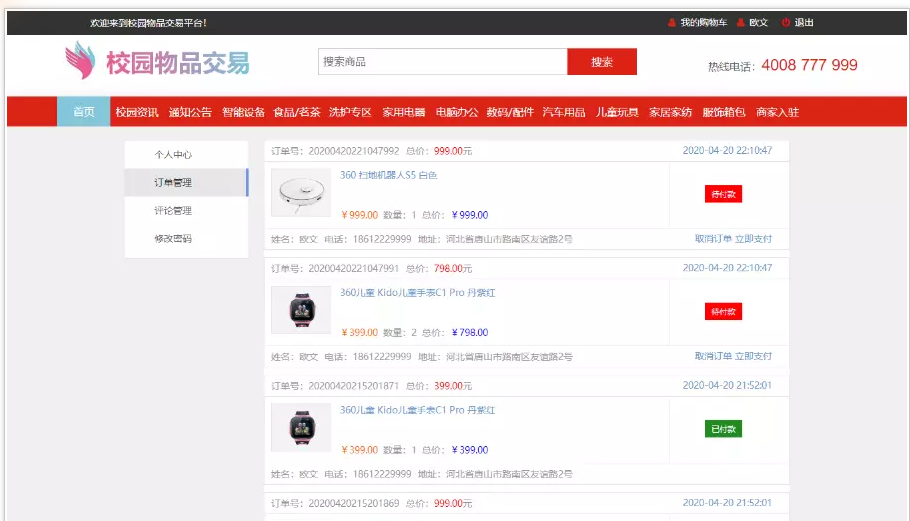The image size is (910, 521).
Task: Click 立即支付 for order 20200420221047991
Action: pyautogui.click(x=753, y=356)
